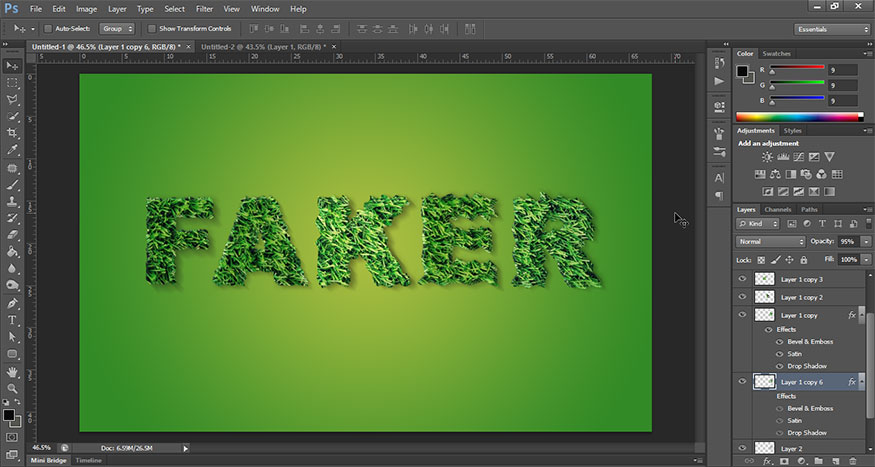Select the Pen tool
The width and height of the screenshot is (875, 467).
point(12,304)
